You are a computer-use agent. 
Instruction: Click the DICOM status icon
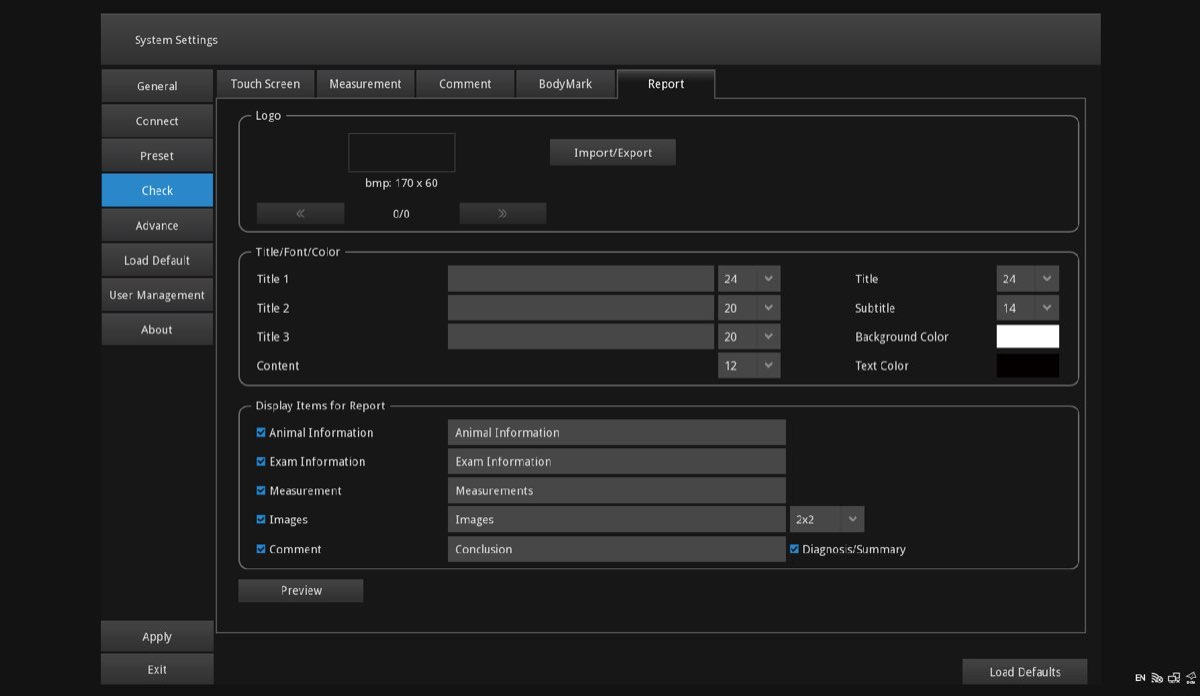click(1190, 678)
